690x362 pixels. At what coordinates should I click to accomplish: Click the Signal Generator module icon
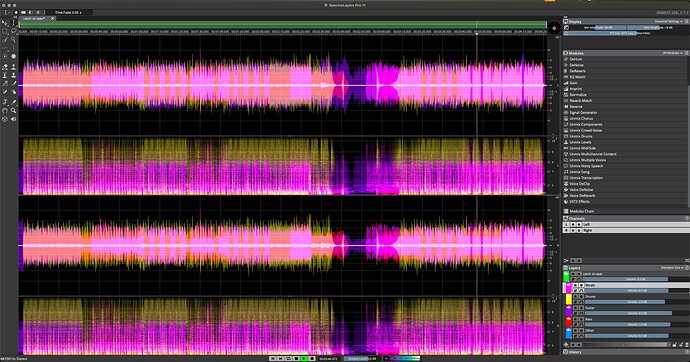(x=566, y=113)
